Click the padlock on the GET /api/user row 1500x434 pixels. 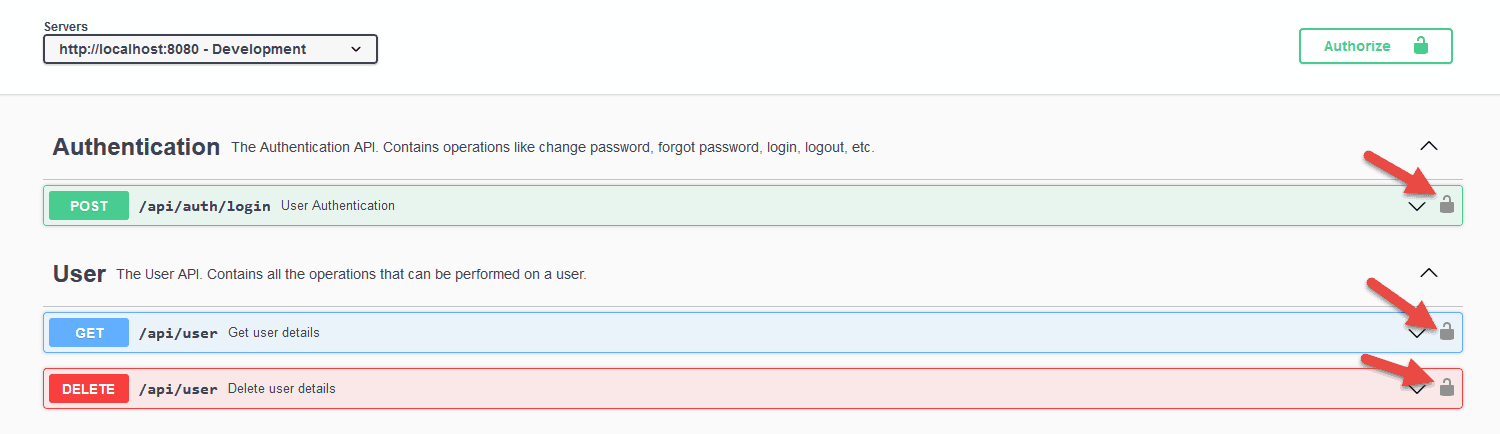pyautogui.click(x=1446, y=331)
